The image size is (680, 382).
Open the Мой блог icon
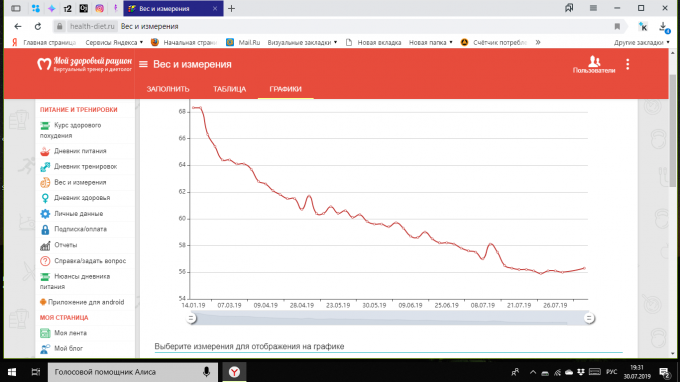[x=45, y=349]
